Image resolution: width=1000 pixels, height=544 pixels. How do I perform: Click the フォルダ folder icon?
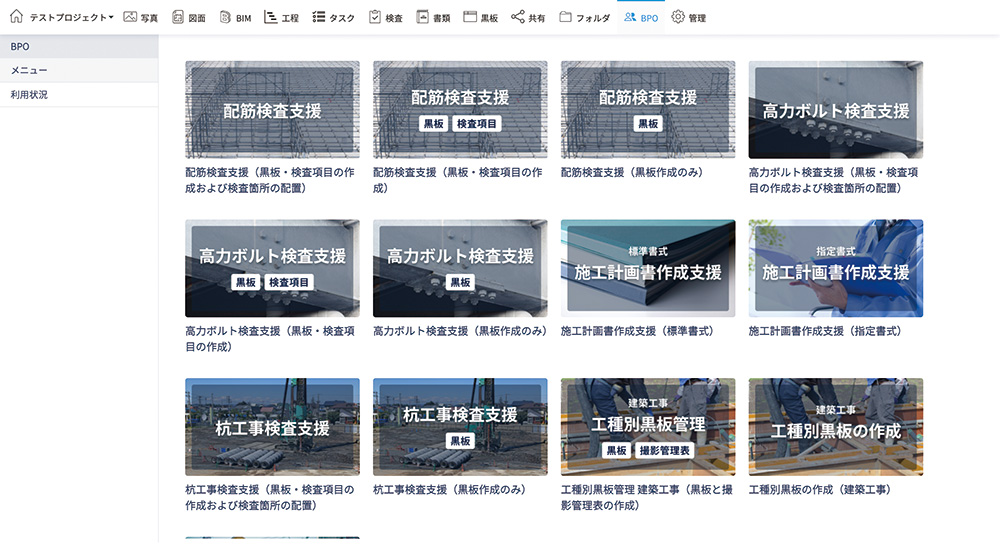click(565, 17)
